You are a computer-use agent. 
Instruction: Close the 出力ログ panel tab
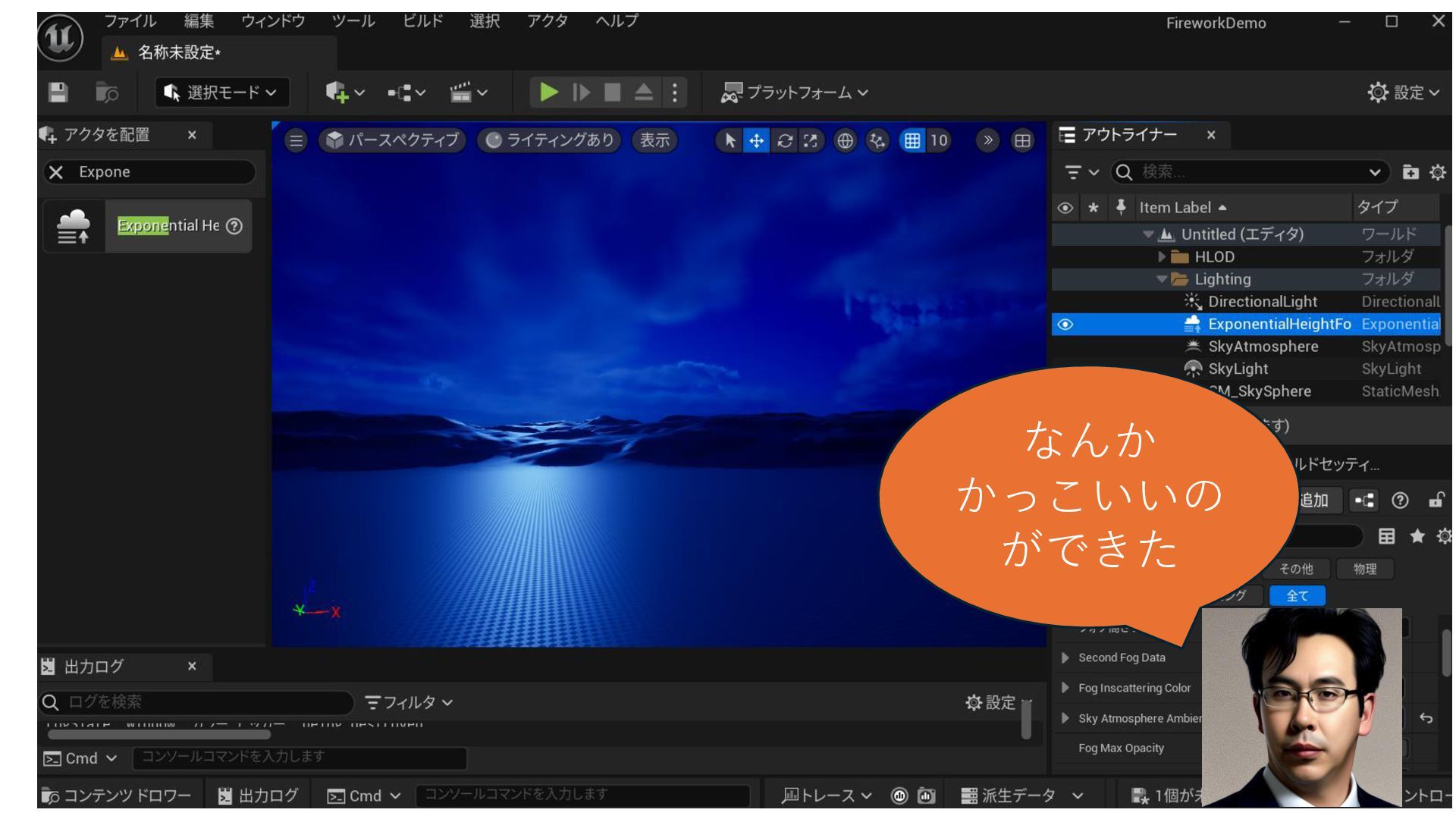(x=192, y=666)
